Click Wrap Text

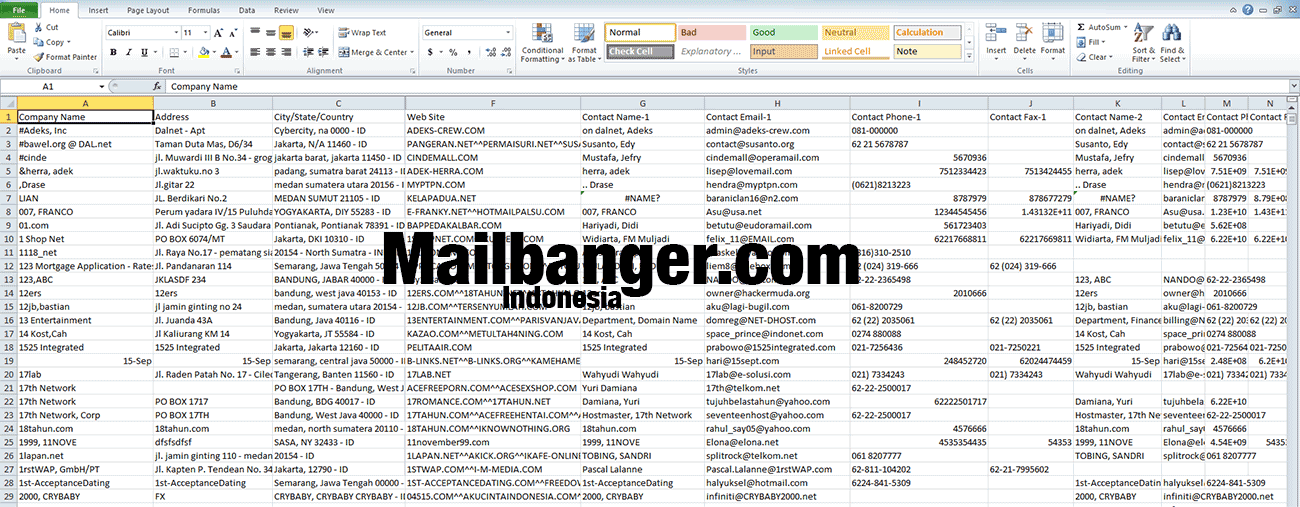(362, 33)
